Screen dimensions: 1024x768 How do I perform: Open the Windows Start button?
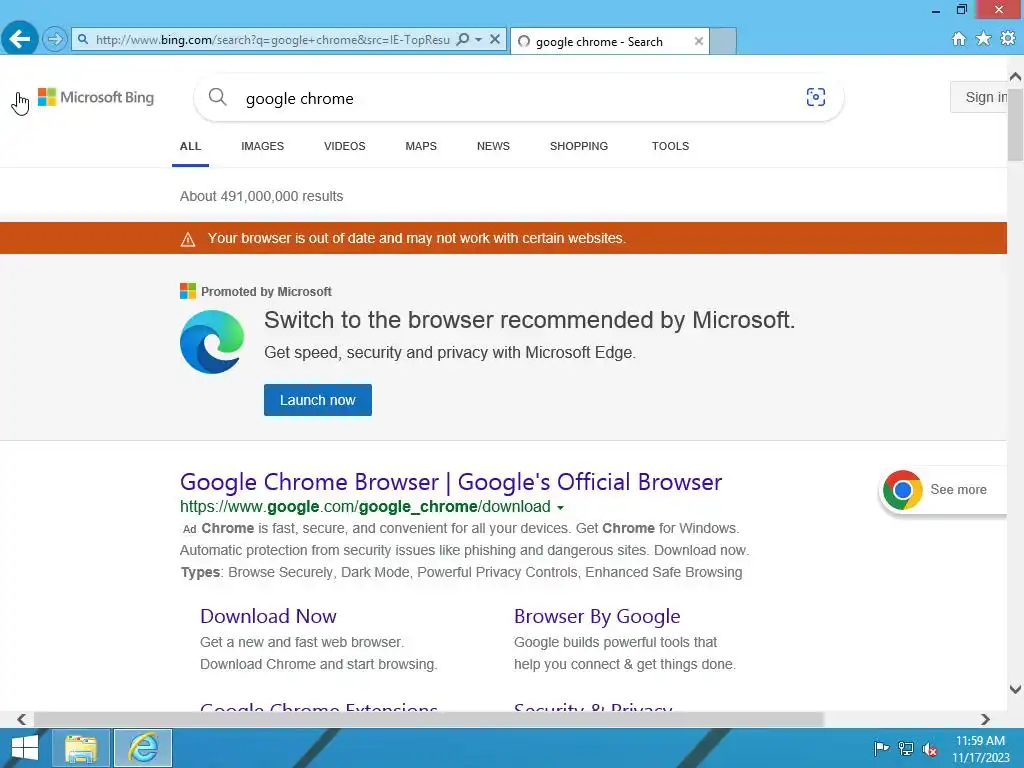click(x=25, y=748)
